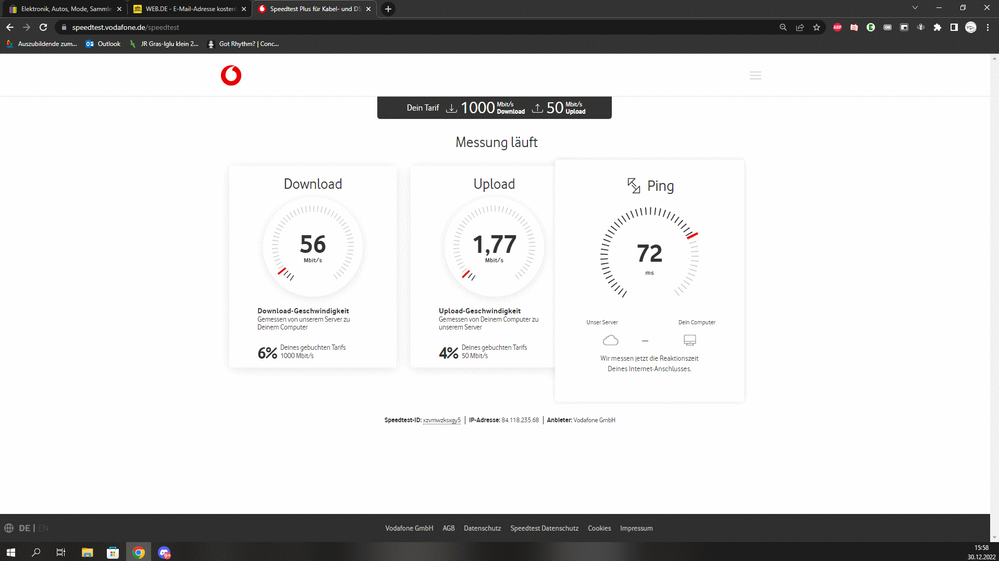
Task: Switch to the Elektronik, Autos, Mode tab
Action: pyautogui.click(x=65, y=9)
